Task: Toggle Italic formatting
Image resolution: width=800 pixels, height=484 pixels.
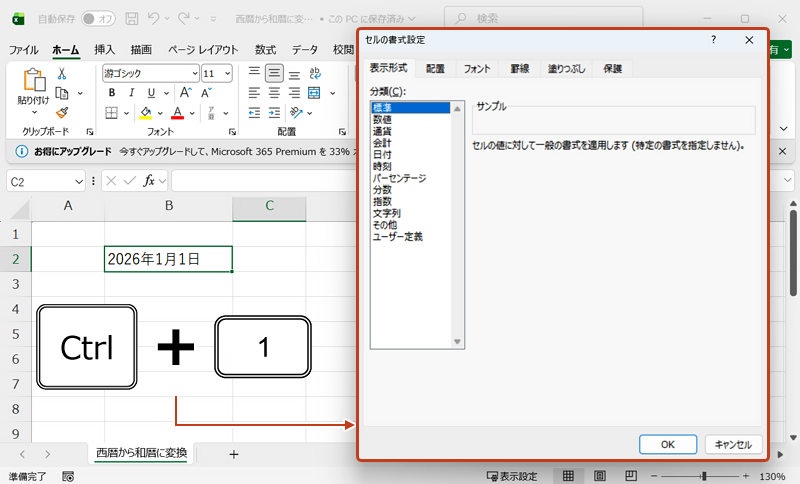Action: pyautogui.click(x=131, y=93)
